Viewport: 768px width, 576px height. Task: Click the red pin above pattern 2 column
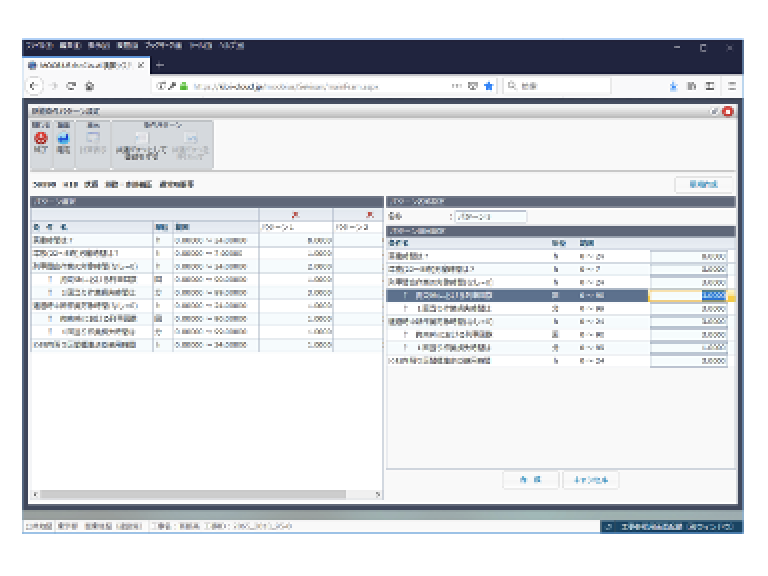pyautogui.click(x=370, y=215)
